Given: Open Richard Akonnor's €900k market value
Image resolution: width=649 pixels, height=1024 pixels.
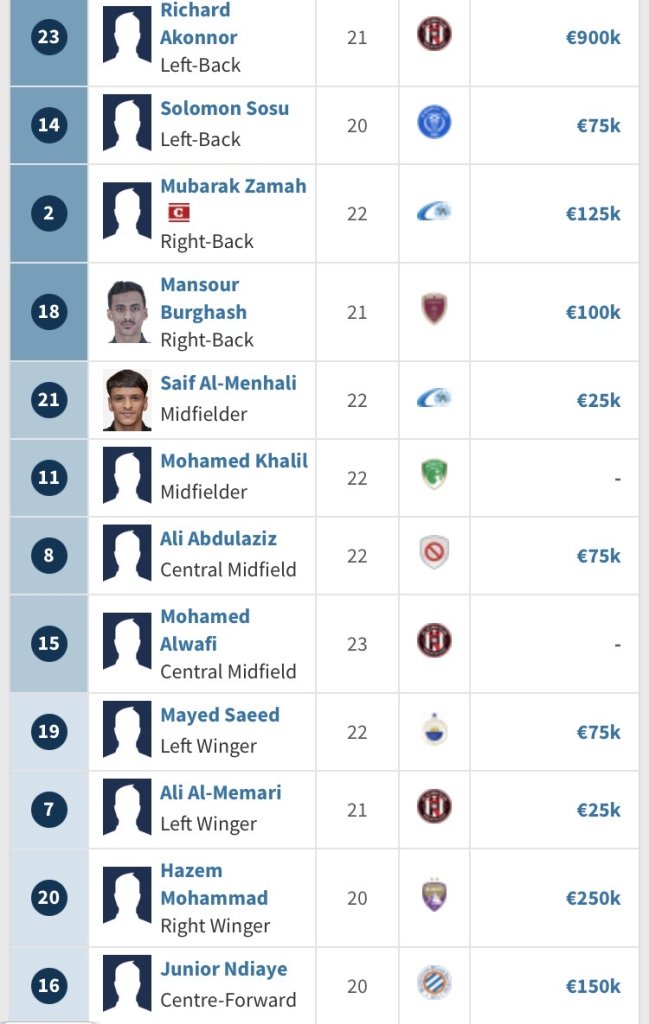Looking at the screenshot, I should (593, 38).
